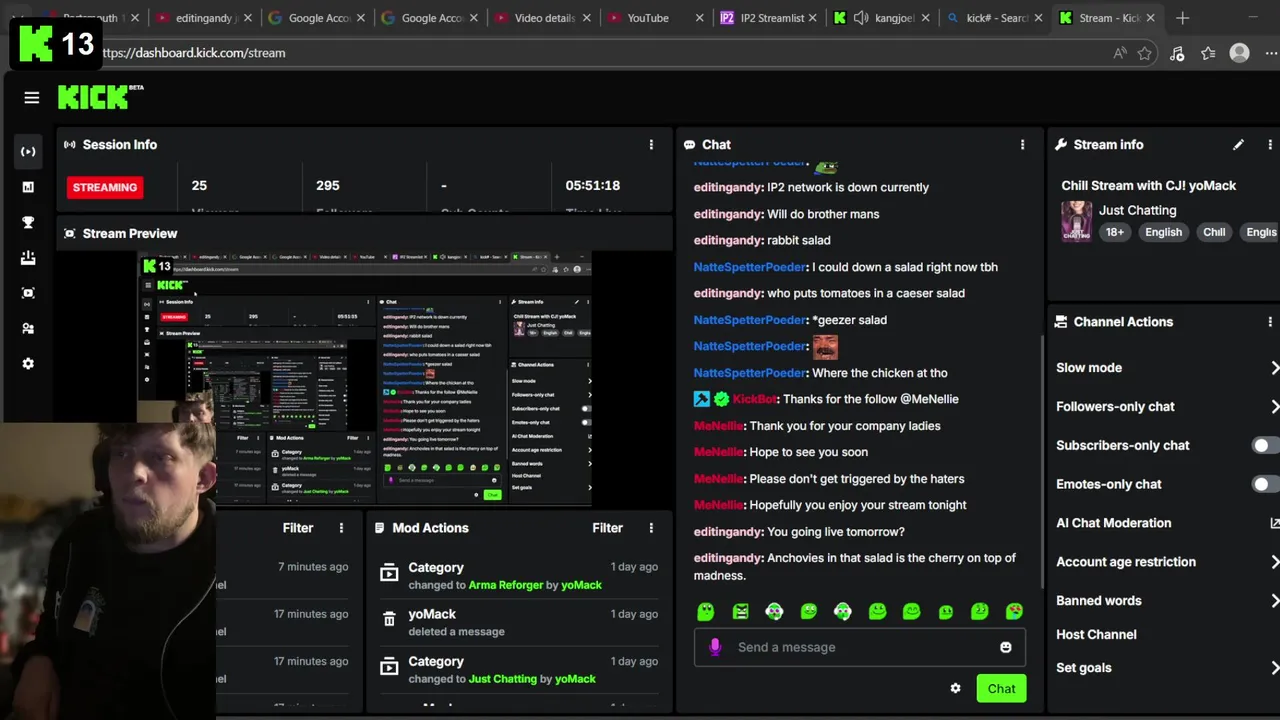Screen dimensions: 1280x720
Task: Expand Account age restriction options
Action: coord(1274,562)
